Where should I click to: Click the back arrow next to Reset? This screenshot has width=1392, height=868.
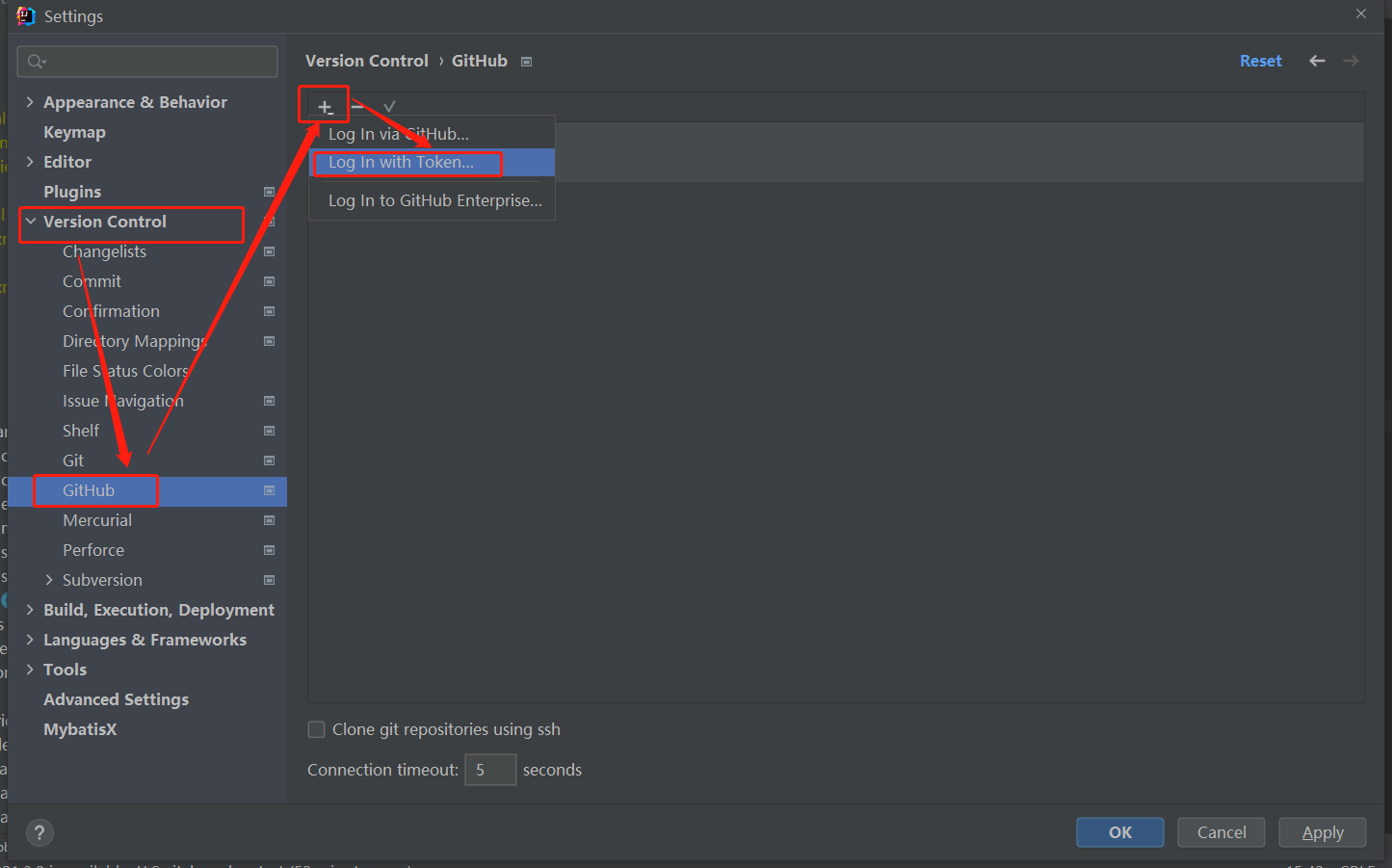click(1317, 61)
